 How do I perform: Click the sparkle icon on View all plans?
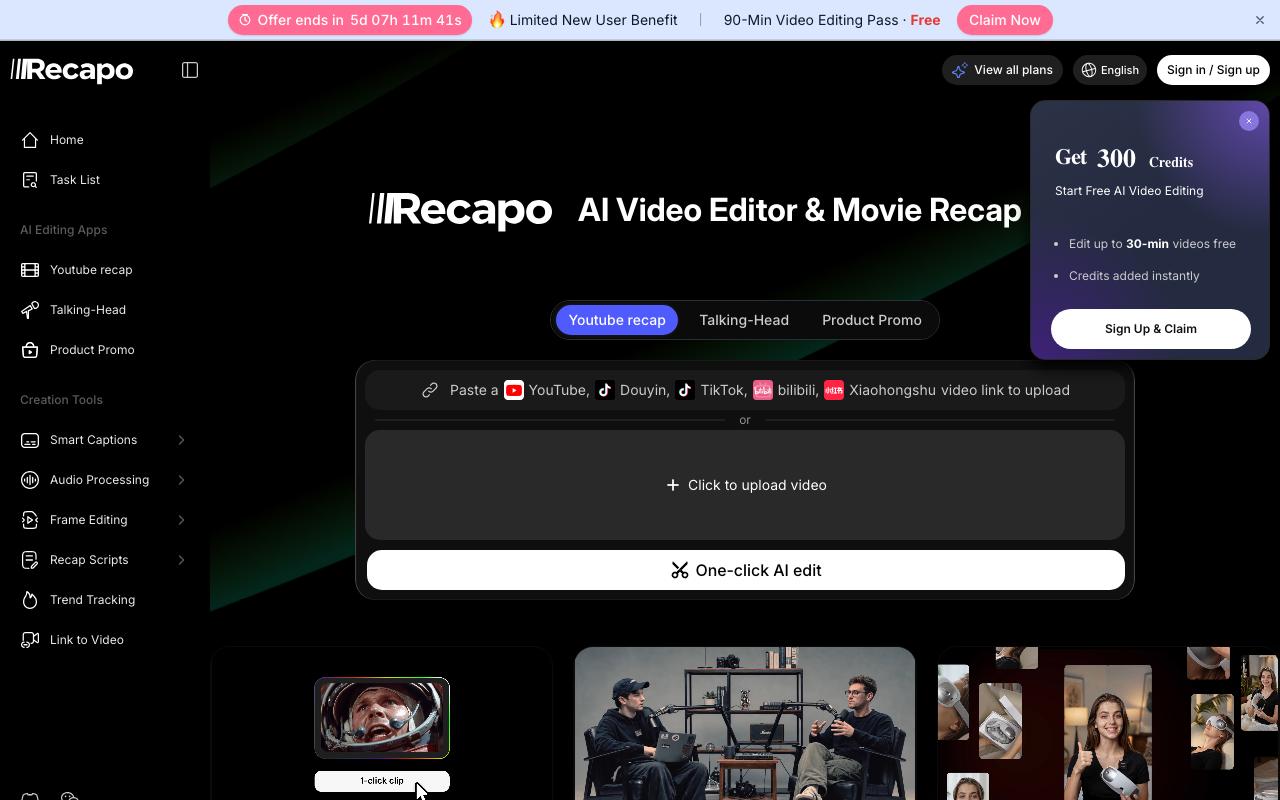[960, 70]
